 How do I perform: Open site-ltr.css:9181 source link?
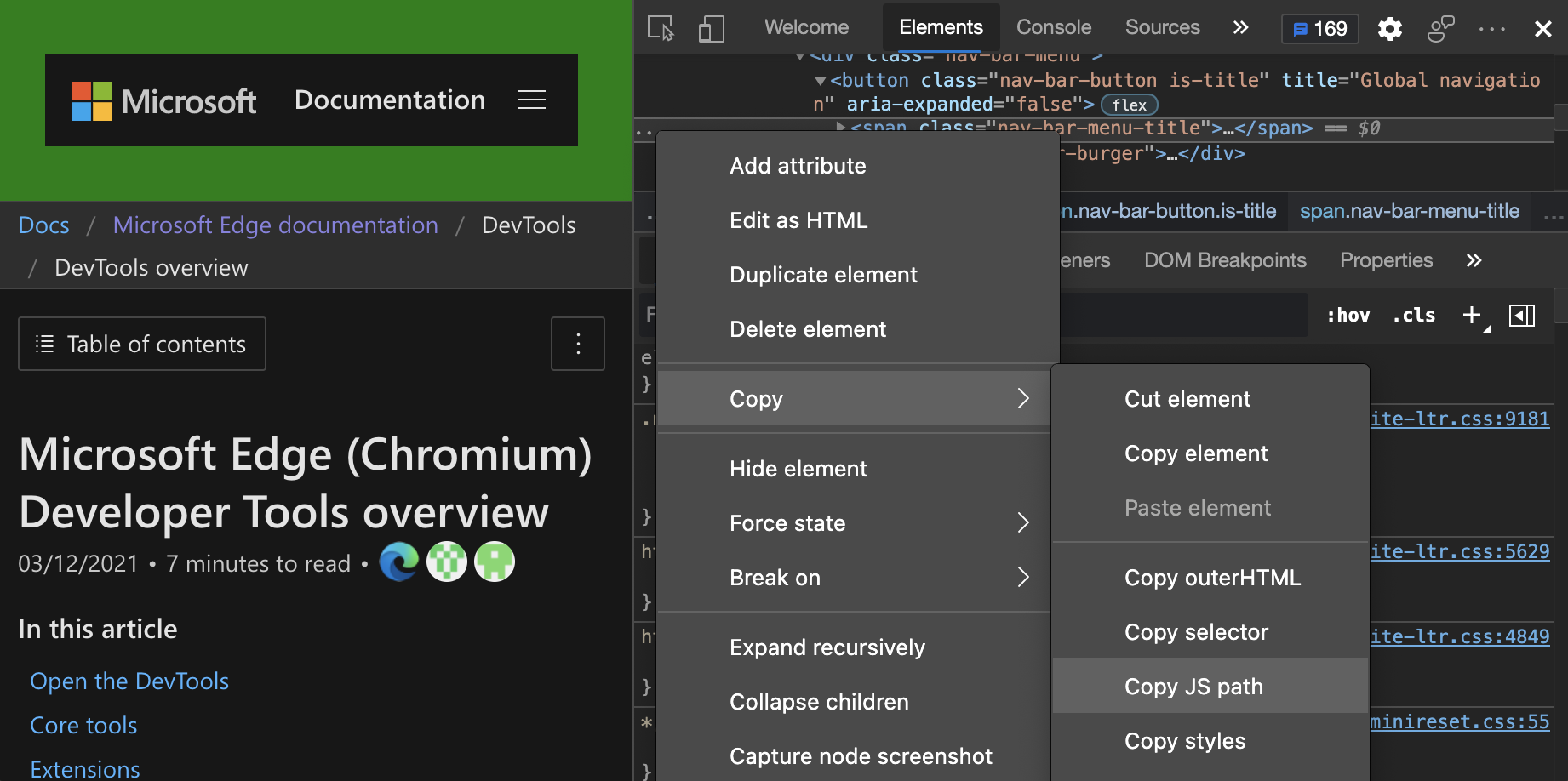pos(1459,419)
